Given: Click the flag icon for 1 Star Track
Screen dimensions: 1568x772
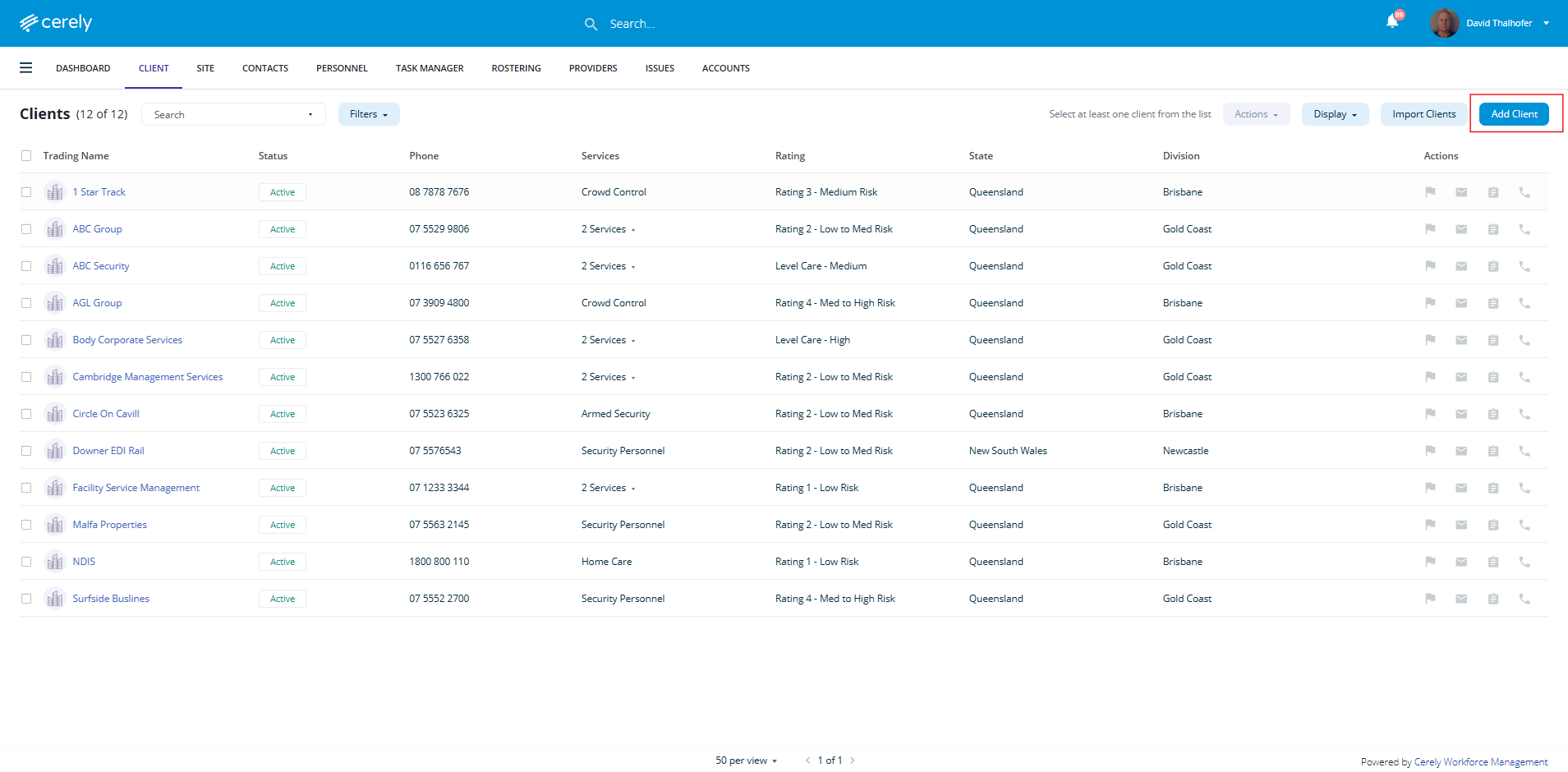Looking at the screenshot, I should pyautogui.click(x=1430, y=192).
